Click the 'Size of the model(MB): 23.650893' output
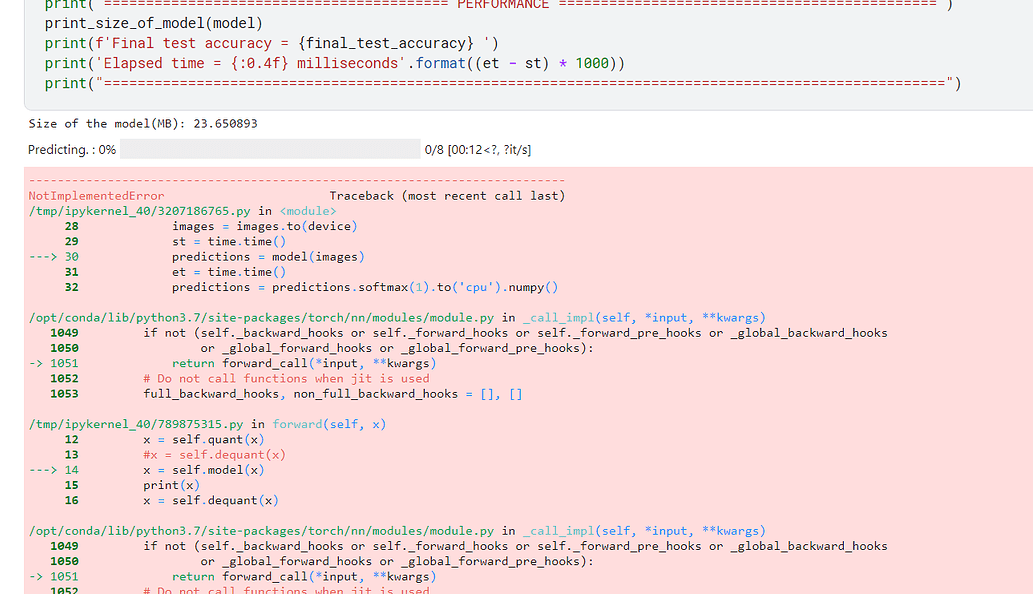This screenshot has height=594, width=1033. [x=143, y=124]
